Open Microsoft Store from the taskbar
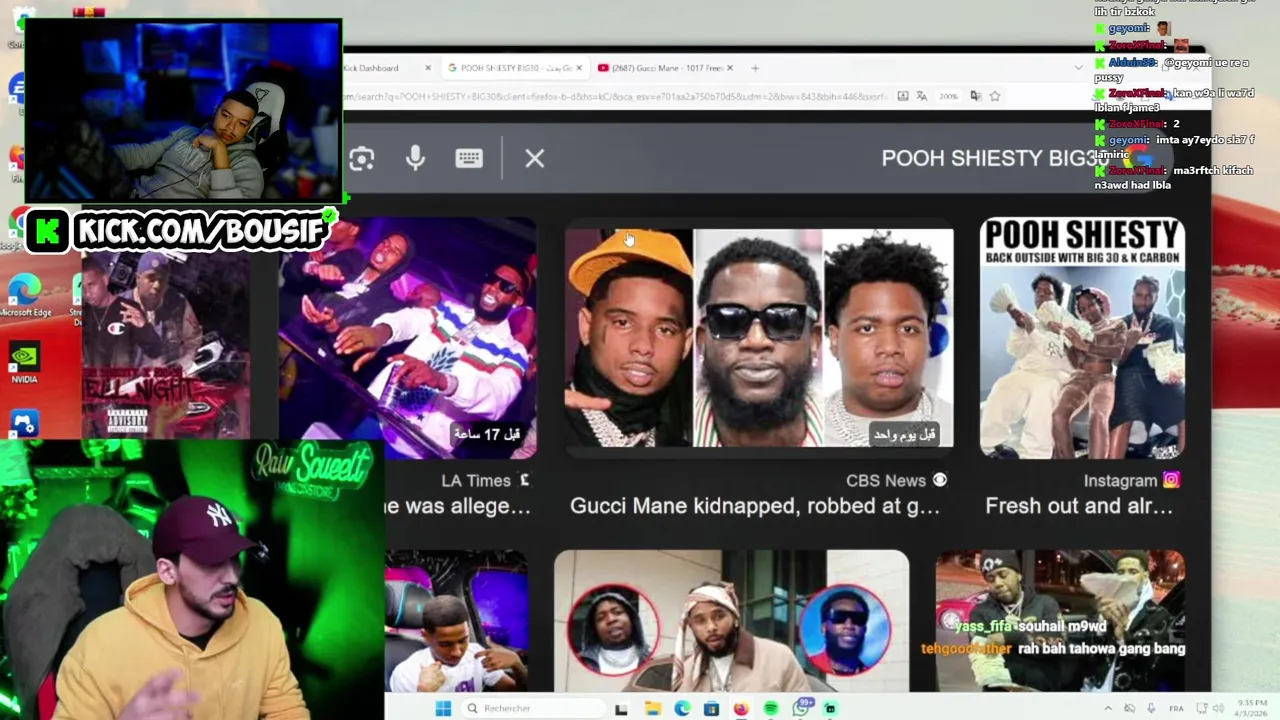The width and height of the screenshot is (1280, 720). click(711, 708)
